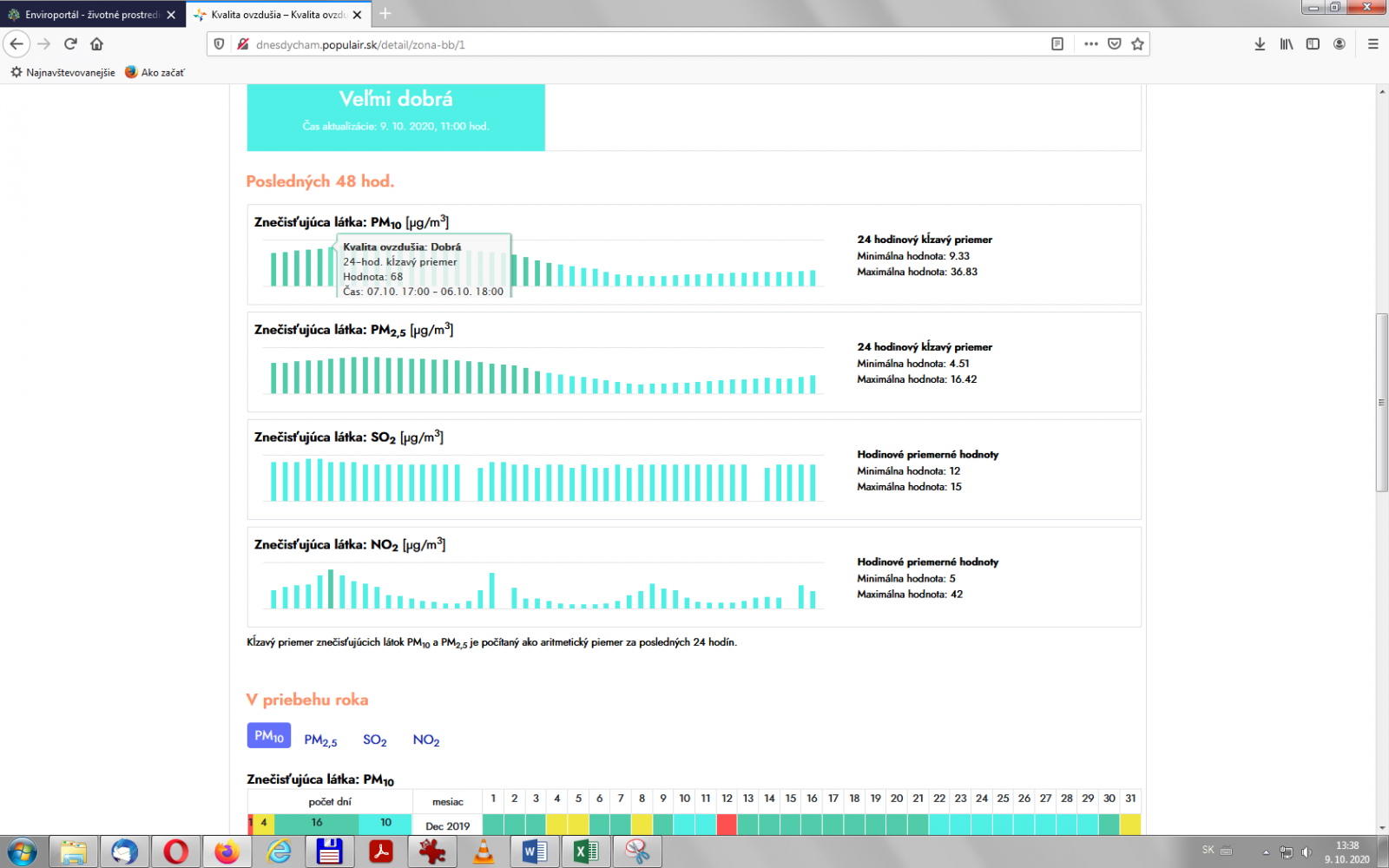Open Ako začať bookmark link
The image size is (1389, 868).
click(162, 73)
